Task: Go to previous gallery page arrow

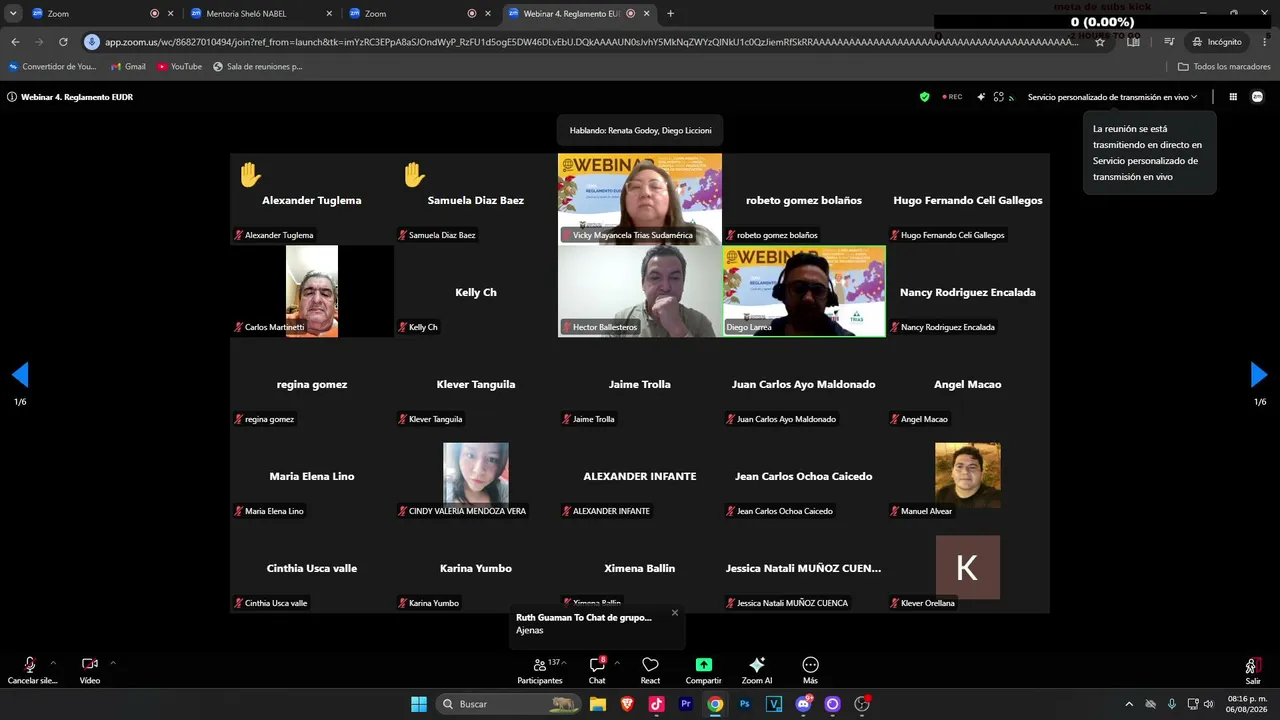Action: 20,375
